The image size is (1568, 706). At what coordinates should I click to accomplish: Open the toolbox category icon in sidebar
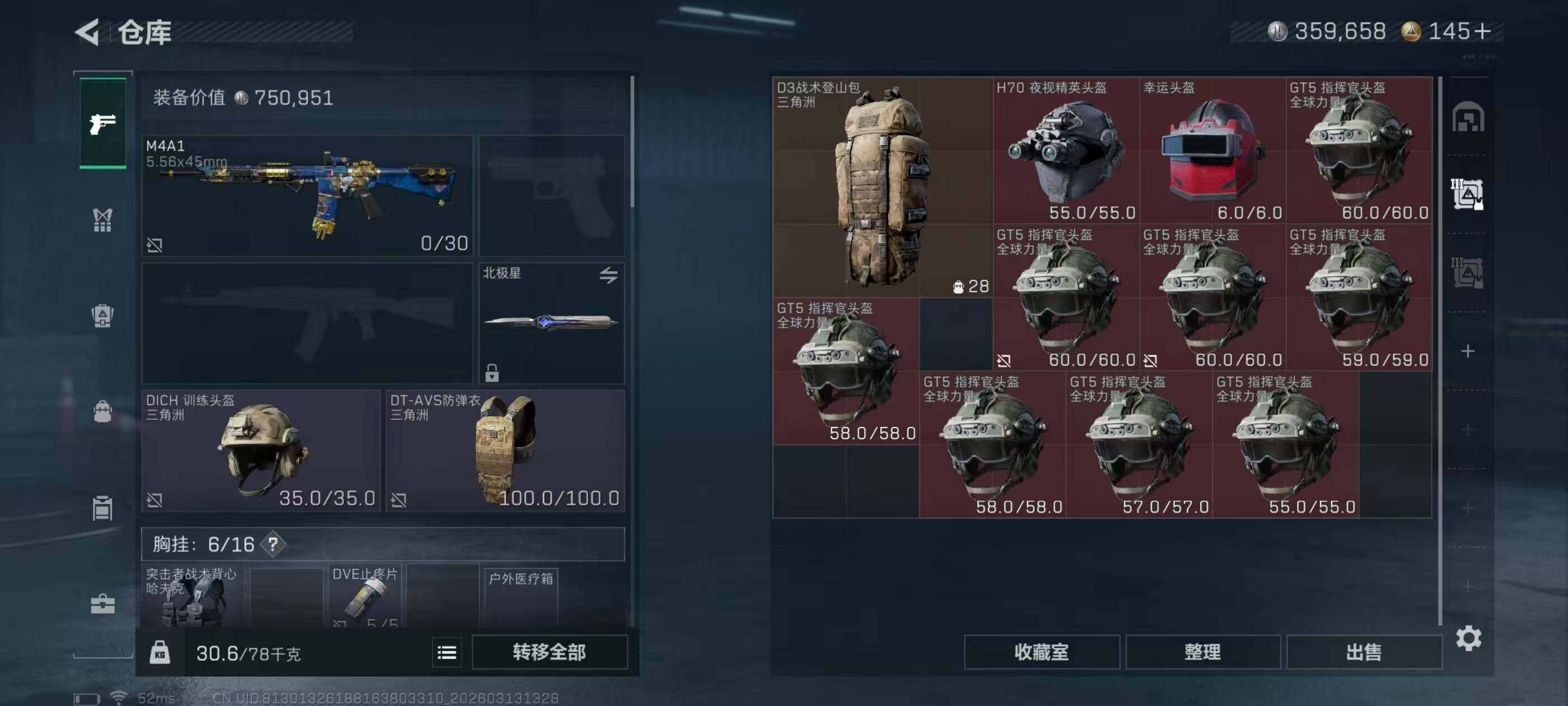pos(102,603)
